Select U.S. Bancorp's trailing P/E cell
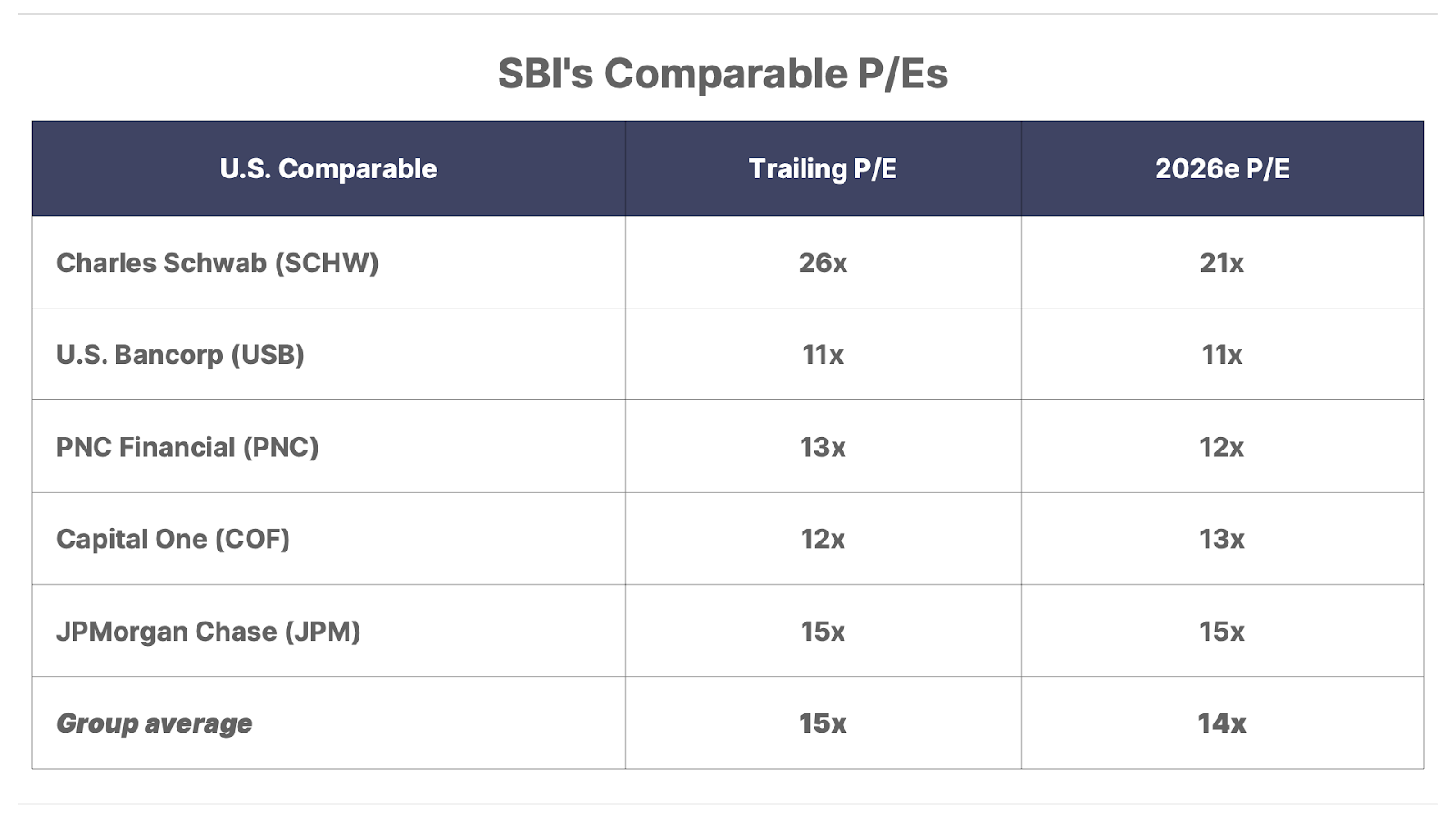Screen dimensions: 1456x819 [x=823, y=354]
